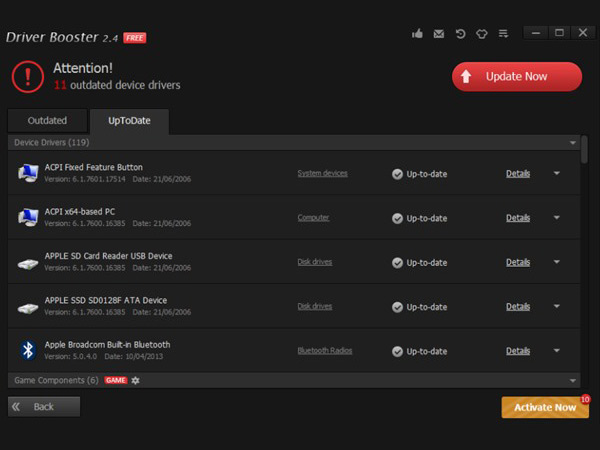The width and height of the screenshot is (600, 450).
Task: Click the thumbs-up like icon
Action: [x=417, y=34]
